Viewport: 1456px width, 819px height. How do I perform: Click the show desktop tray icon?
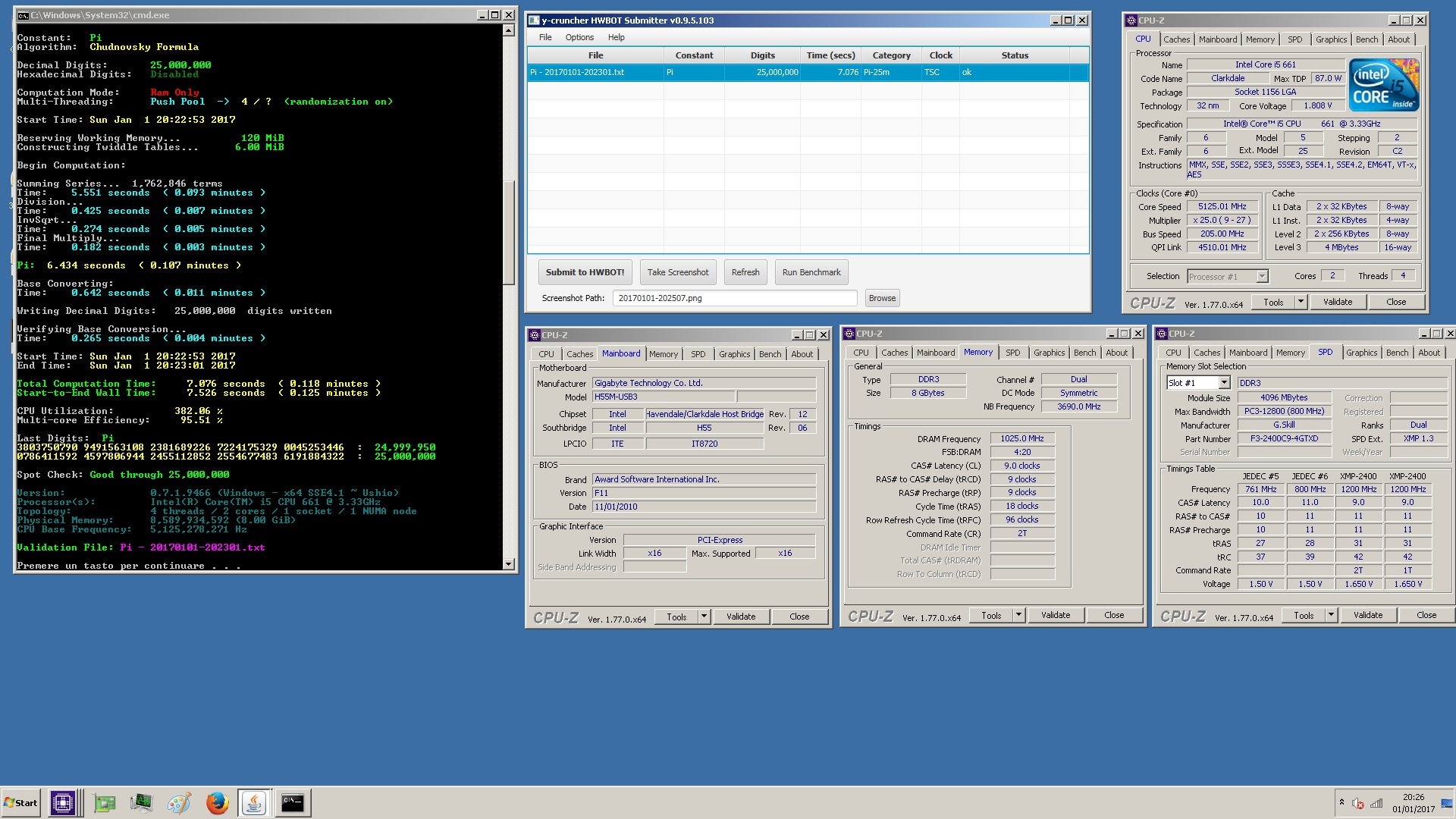(1447, 803)
